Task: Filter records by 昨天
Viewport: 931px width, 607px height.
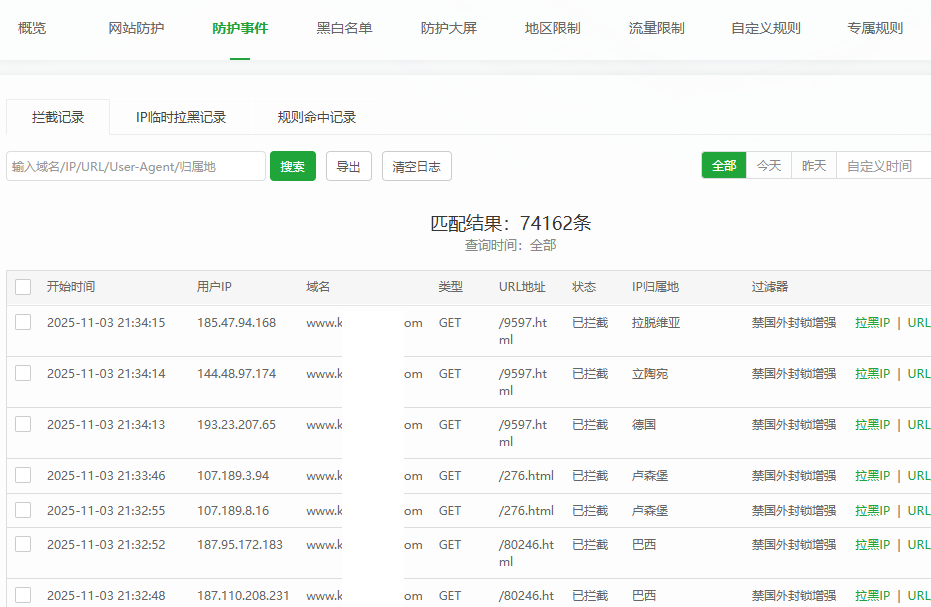Action: (x=814, y=166)
